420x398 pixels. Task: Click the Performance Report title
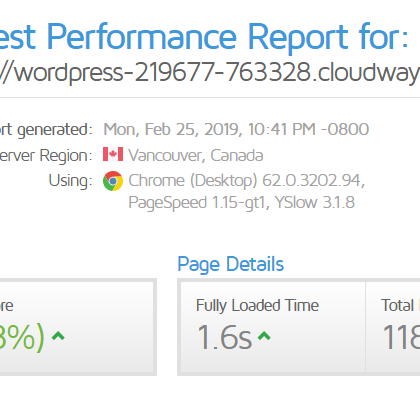coord(204,37)
